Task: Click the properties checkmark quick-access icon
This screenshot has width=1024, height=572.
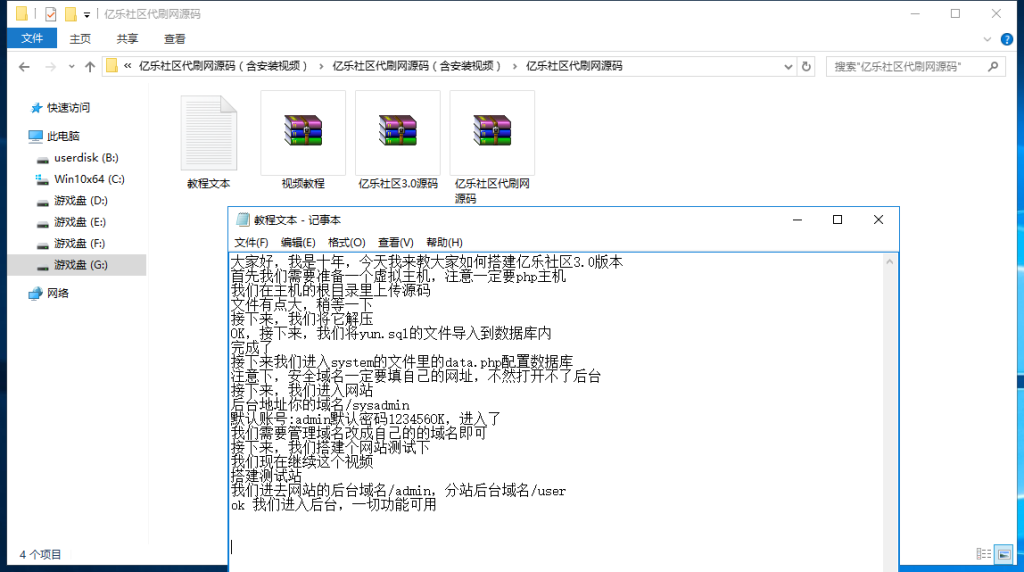Action: click(51, 14)
